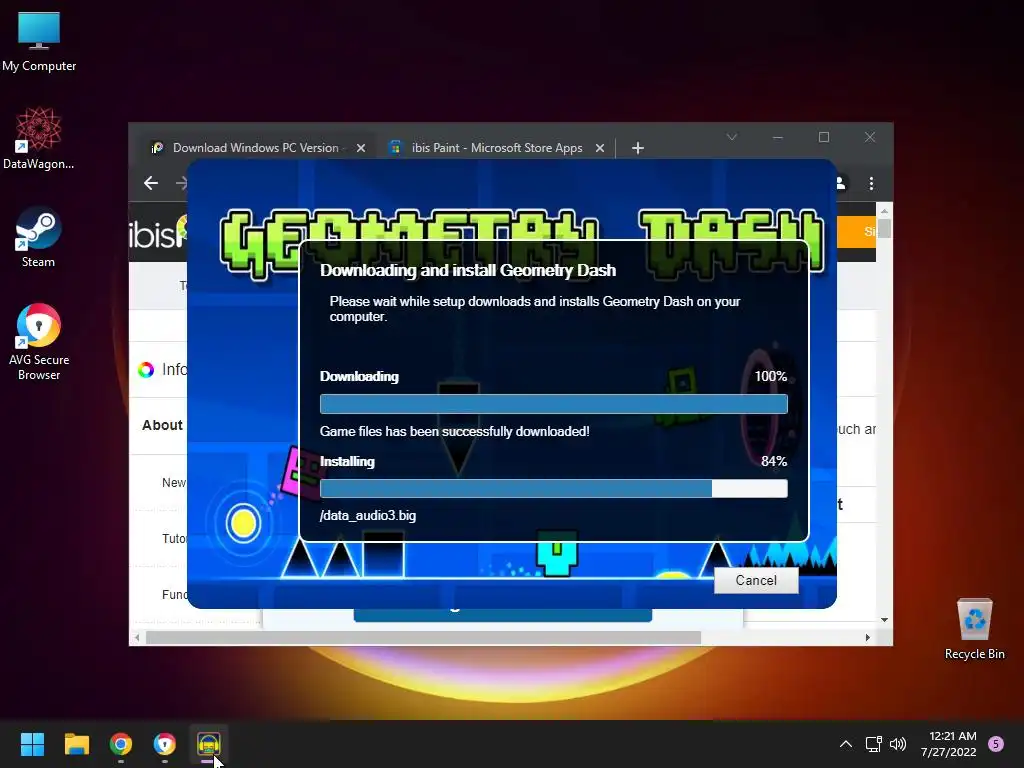Viewport: 1024px width, 768px height.
Task: Open My Computer desktop icon
Action: click(39, 42)
